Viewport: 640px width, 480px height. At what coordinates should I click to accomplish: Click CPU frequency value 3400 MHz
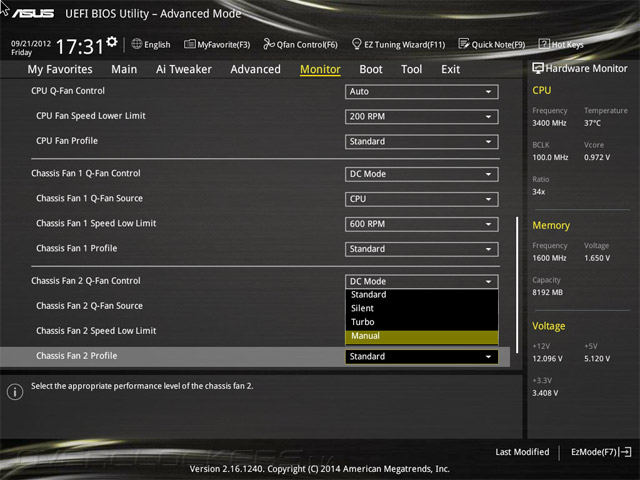(x=549, y=123)
